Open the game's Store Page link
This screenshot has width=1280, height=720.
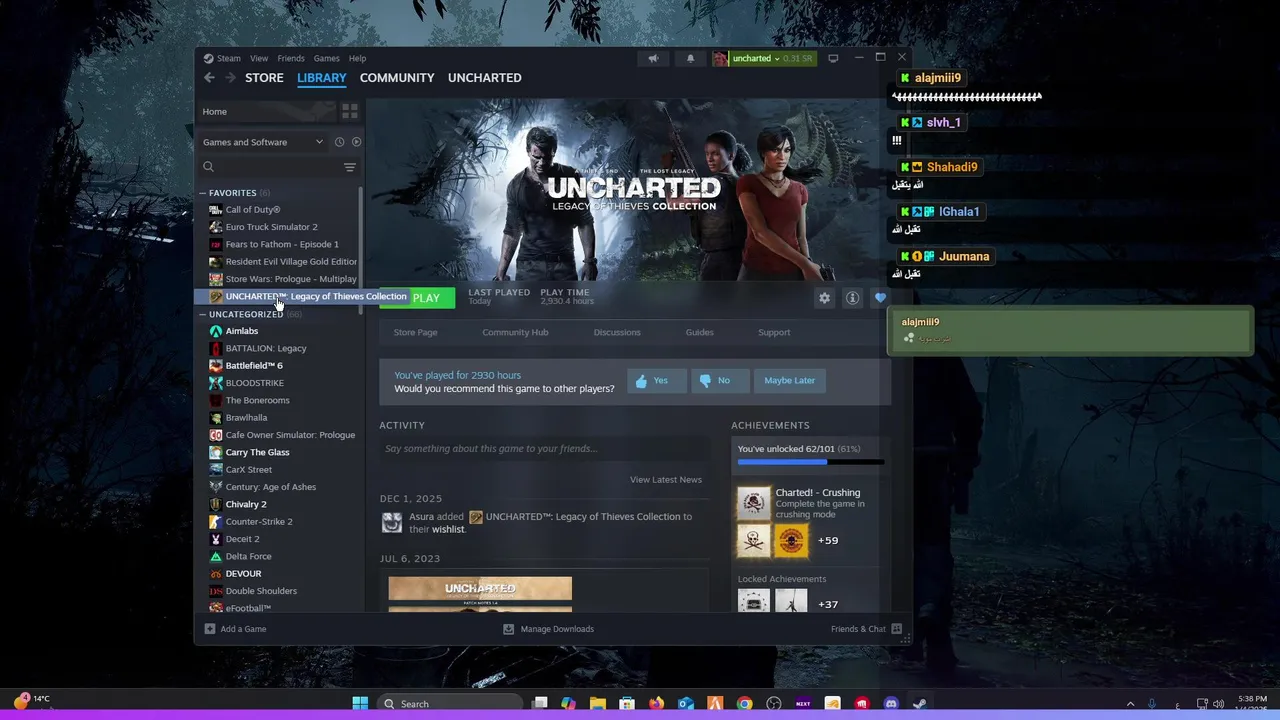415,332
